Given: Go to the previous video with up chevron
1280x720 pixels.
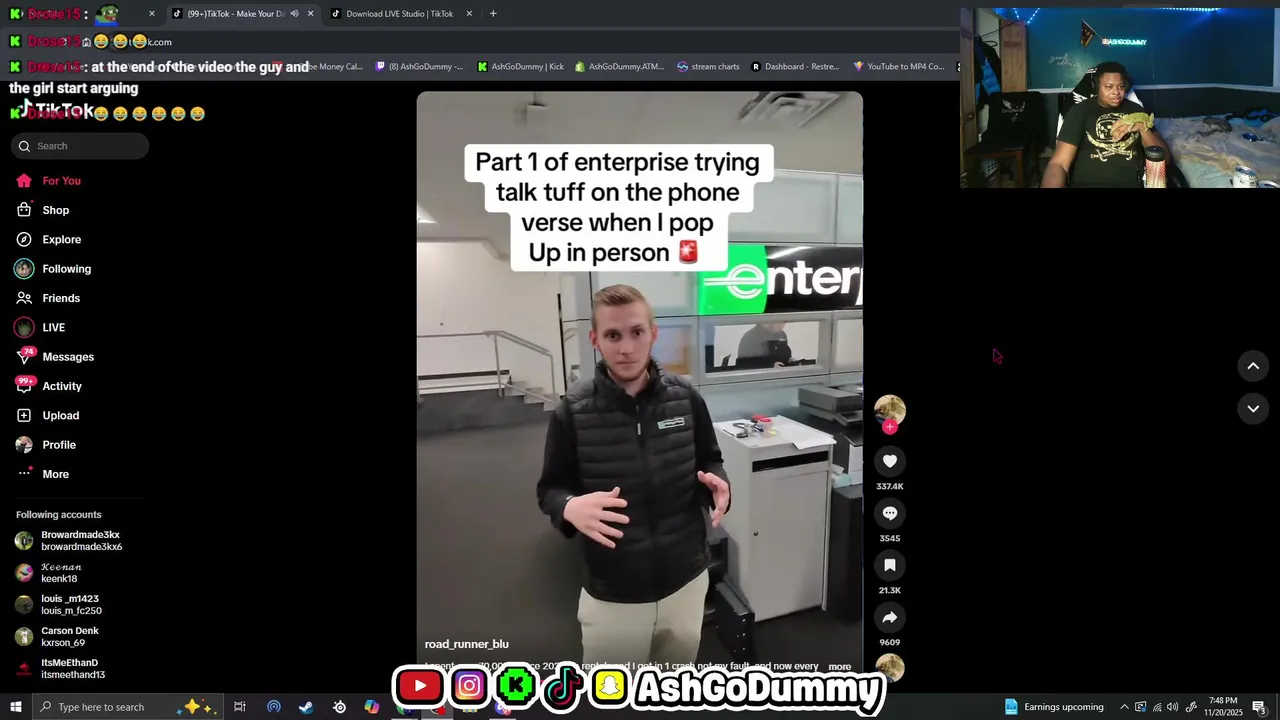Looking at the screenshot, I should pyautogui.click(x=1253, y=366).
